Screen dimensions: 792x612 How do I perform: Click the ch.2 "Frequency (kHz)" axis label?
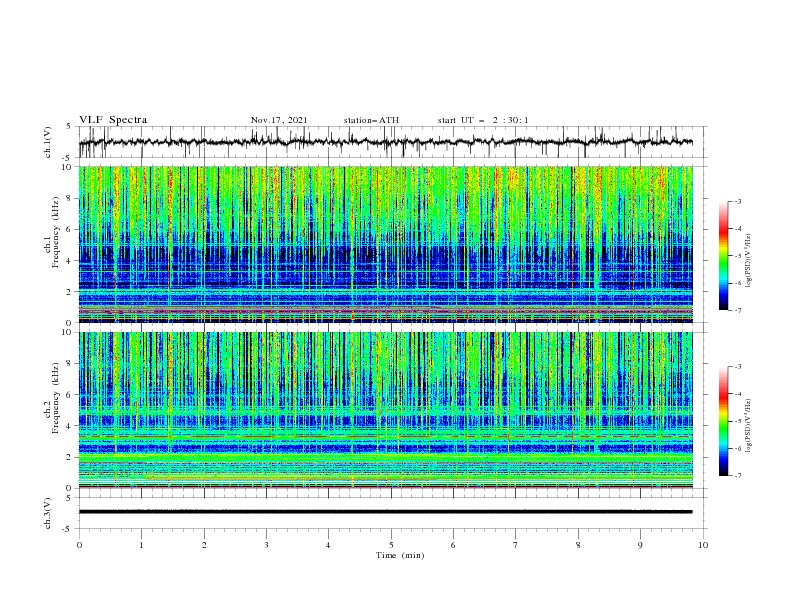click(x=55, y=397)
